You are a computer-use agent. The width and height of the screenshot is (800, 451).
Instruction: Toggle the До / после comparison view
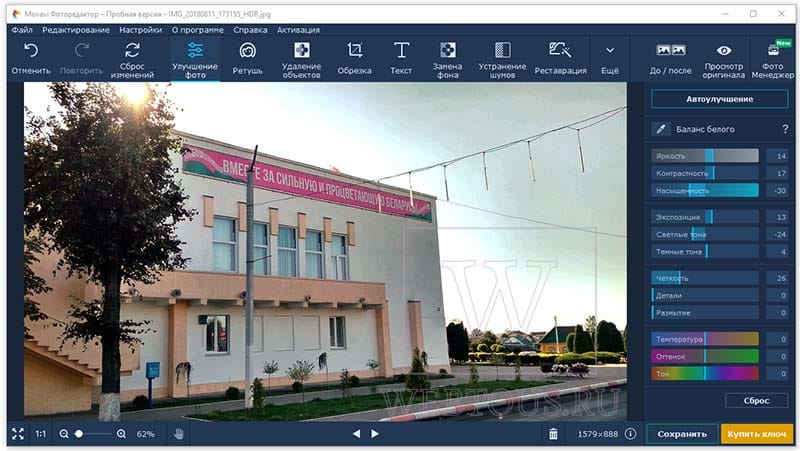point(670,59)
